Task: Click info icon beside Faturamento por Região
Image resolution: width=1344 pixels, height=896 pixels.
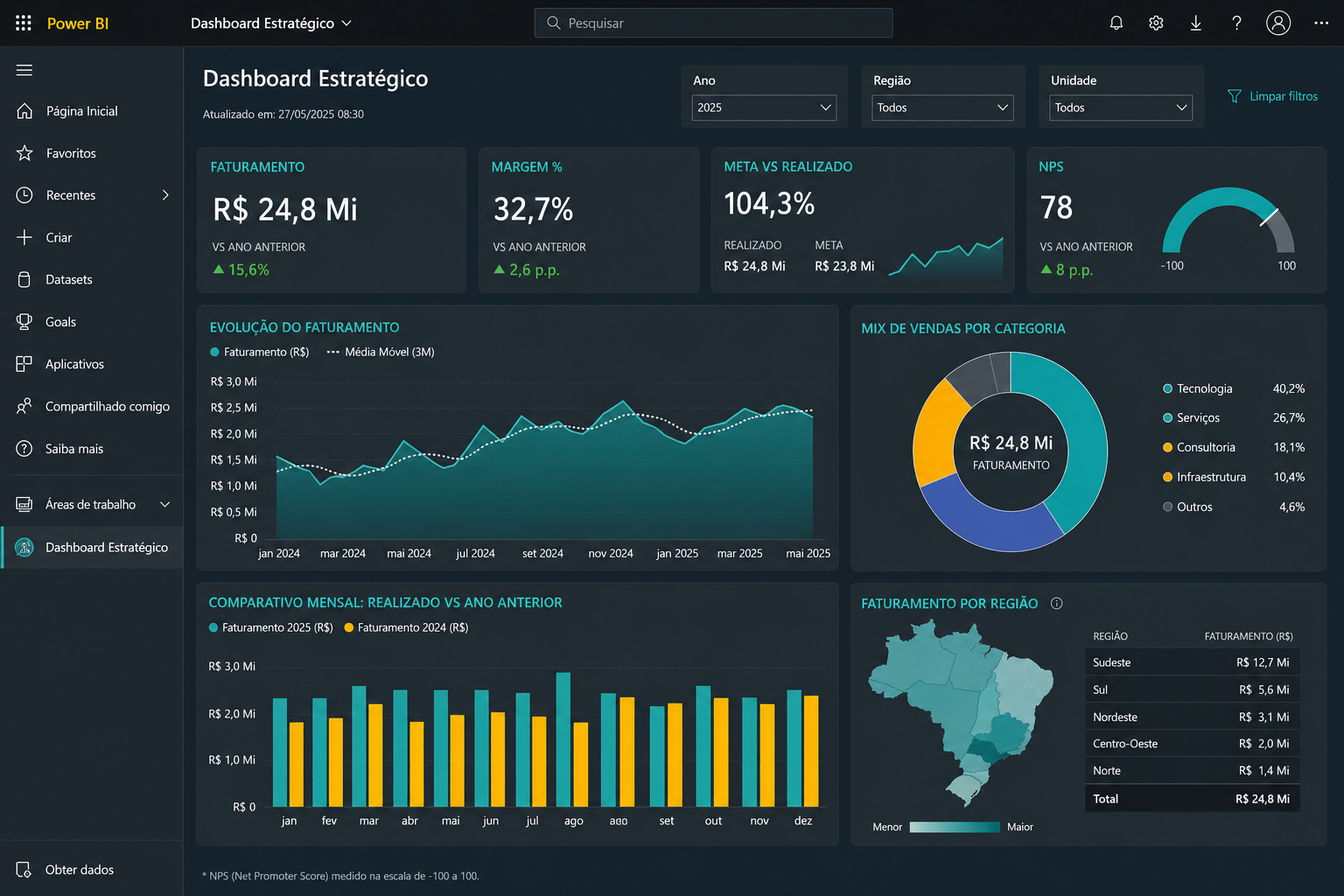Action: [1057, 604]
